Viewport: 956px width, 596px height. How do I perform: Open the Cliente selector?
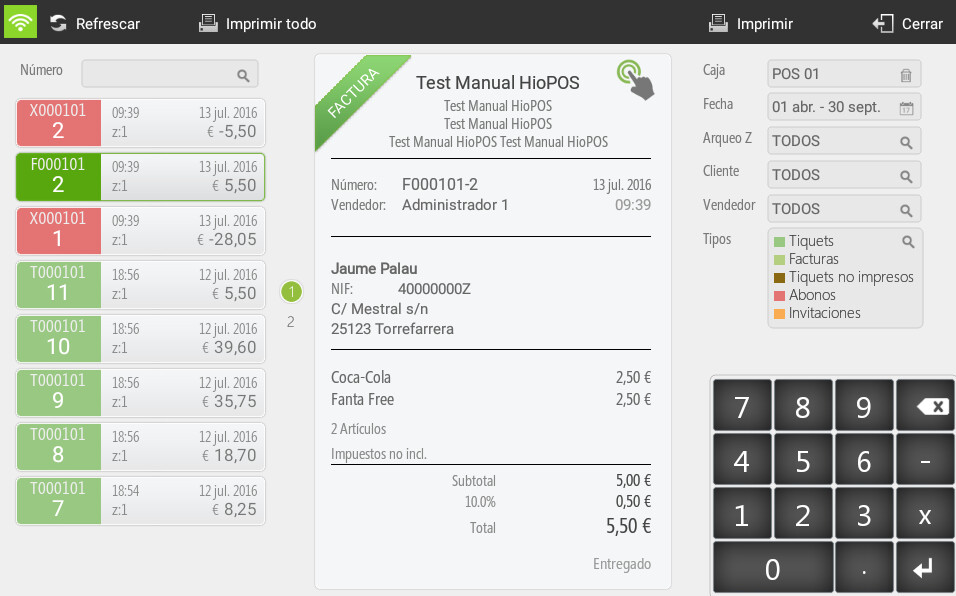tap(844, 175)
